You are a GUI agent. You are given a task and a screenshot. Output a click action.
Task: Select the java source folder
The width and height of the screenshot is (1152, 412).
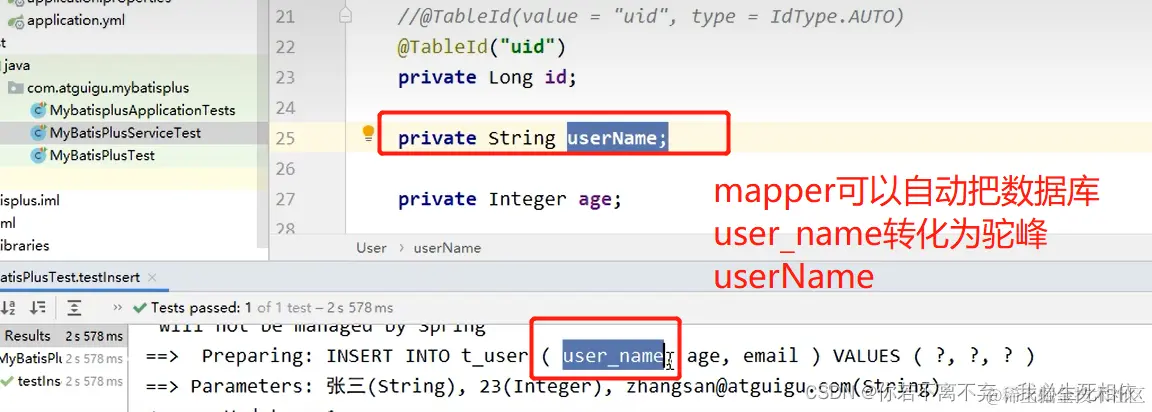click(x=15, y=65)
